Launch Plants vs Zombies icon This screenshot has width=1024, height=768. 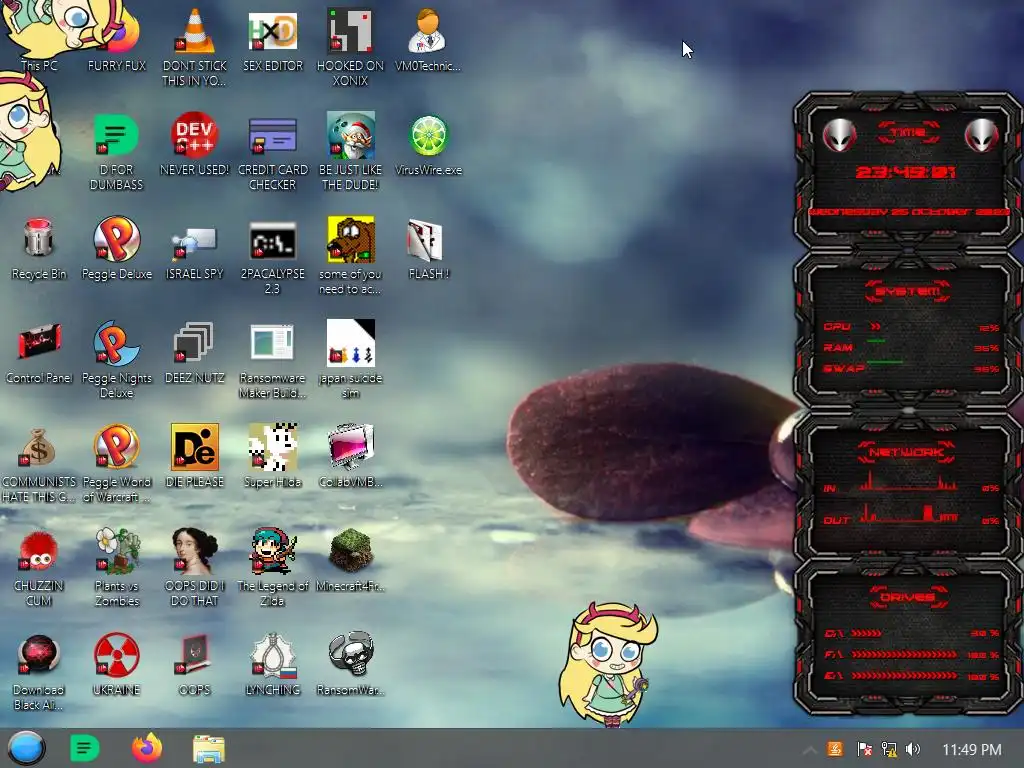coord(118,551)
